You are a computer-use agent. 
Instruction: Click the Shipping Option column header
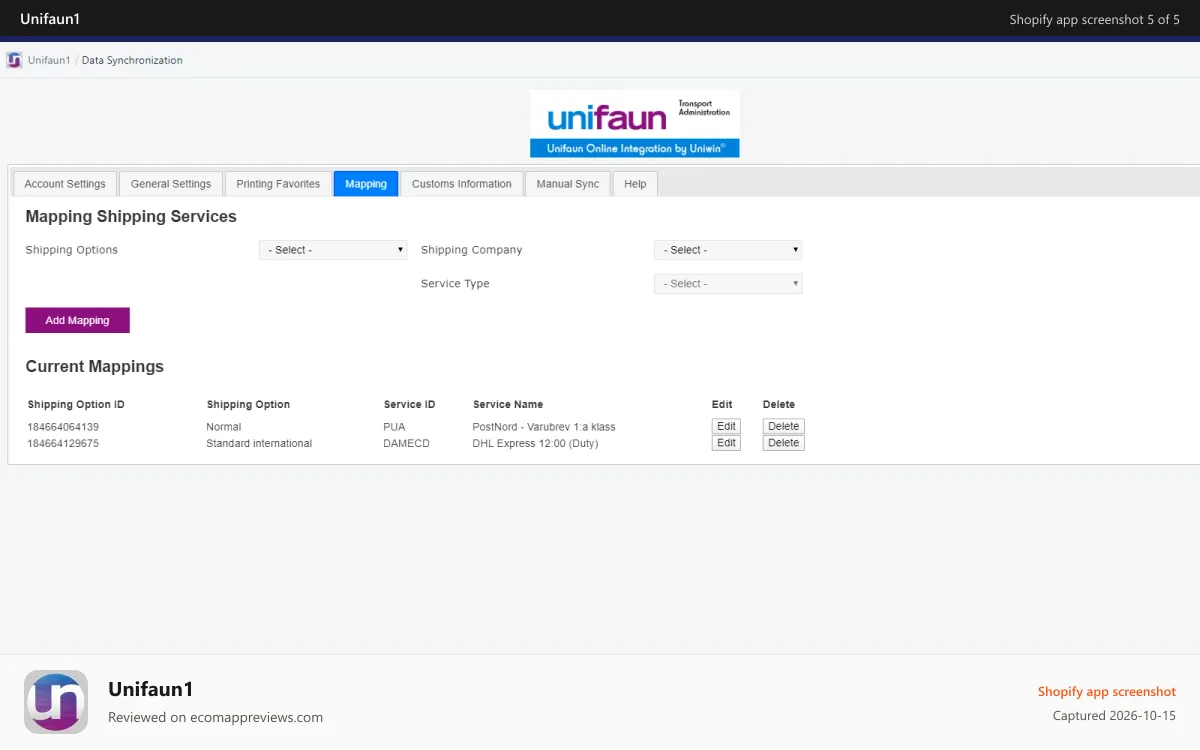[248, 405]
